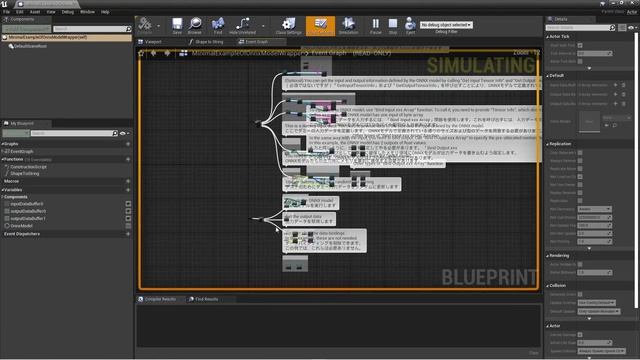Click the Eject toolbar icon

pyautogui.click(x=410, y=25)
